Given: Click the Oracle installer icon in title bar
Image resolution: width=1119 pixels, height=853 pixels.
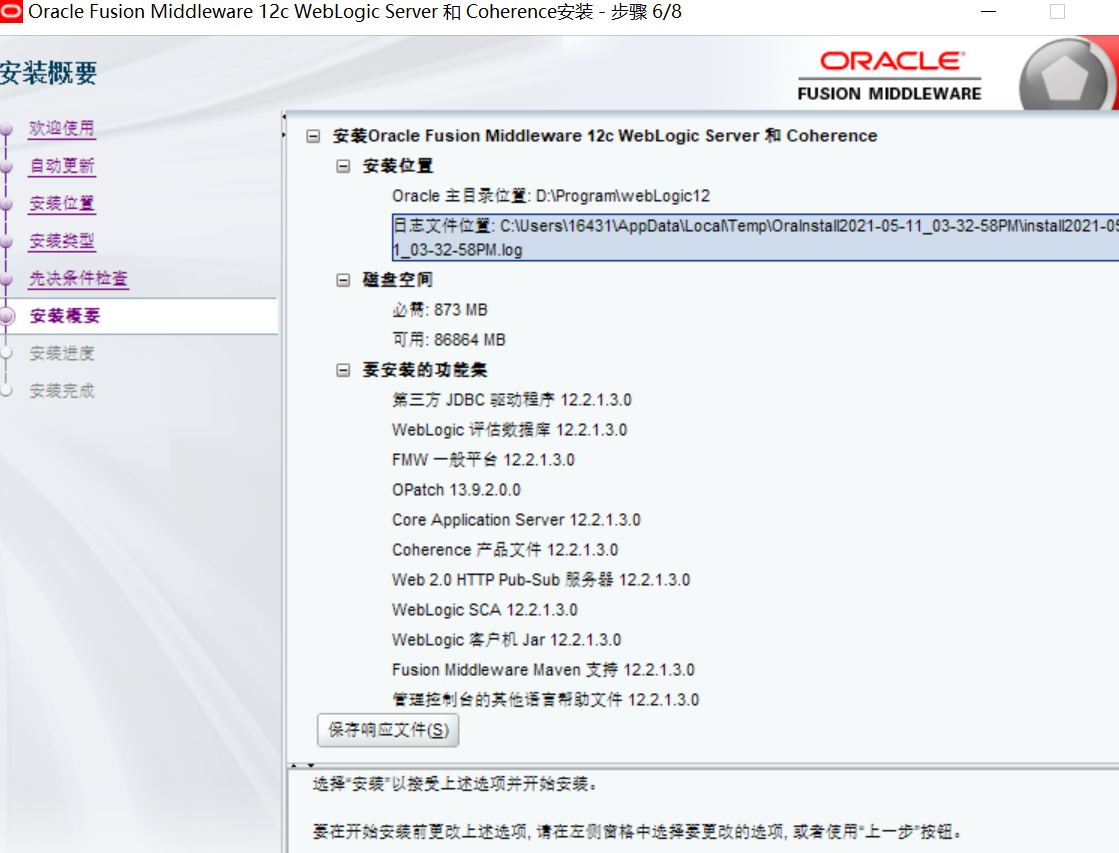Looking at the screenshot, I should tap(11, 11).
